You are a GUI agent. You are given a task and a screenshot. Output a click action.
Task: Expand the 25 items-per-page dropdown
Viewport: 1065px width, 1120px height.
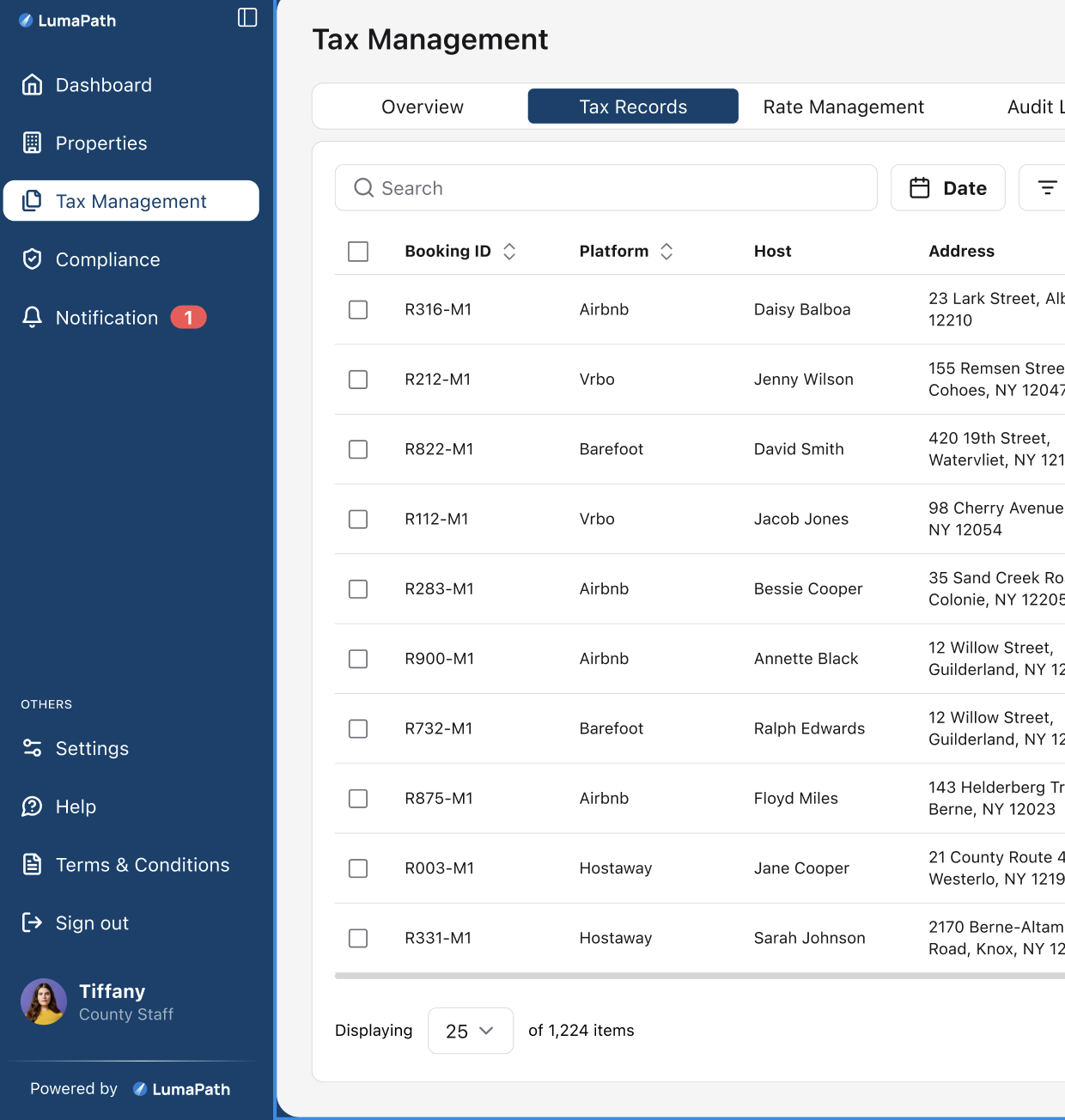470,1031
